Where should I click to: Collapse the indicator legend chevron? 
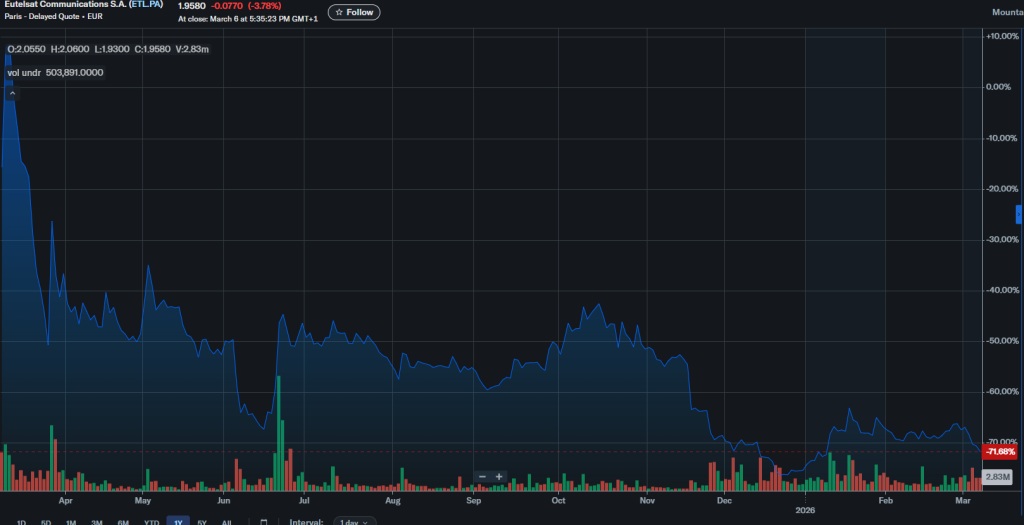tap(12, 94)
